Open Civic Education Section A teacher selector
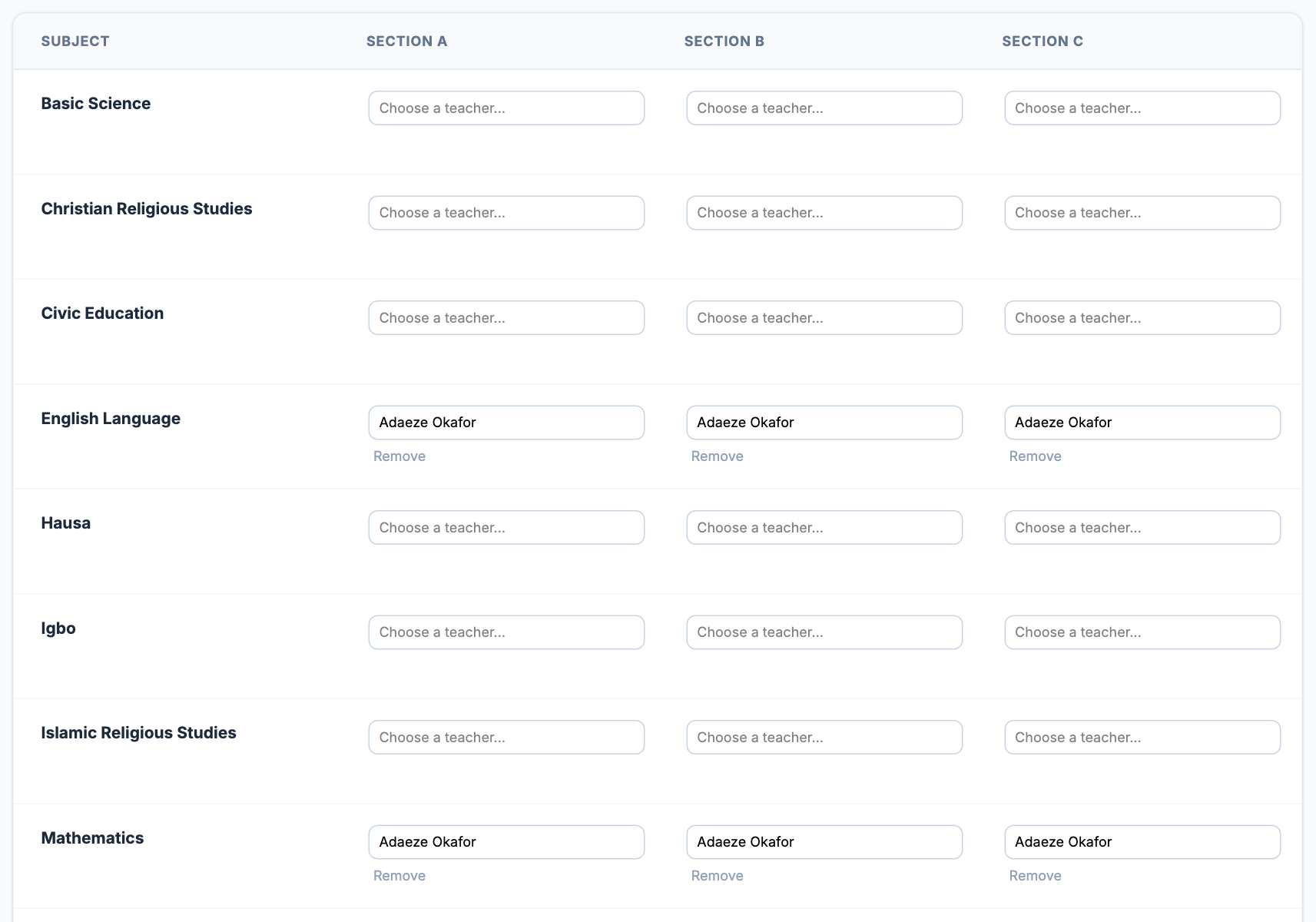Image resolution: width=1316 pixels, height=922 pixels. pos(506,318)
